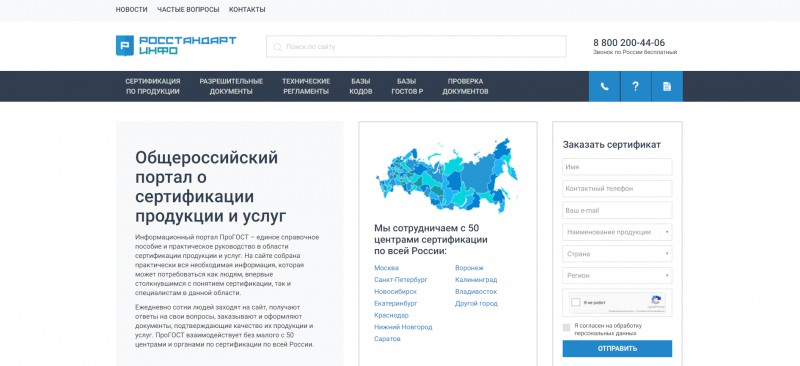Follow the Краснодар city link
Screen dimensions: 800x366
pos(391,315)
